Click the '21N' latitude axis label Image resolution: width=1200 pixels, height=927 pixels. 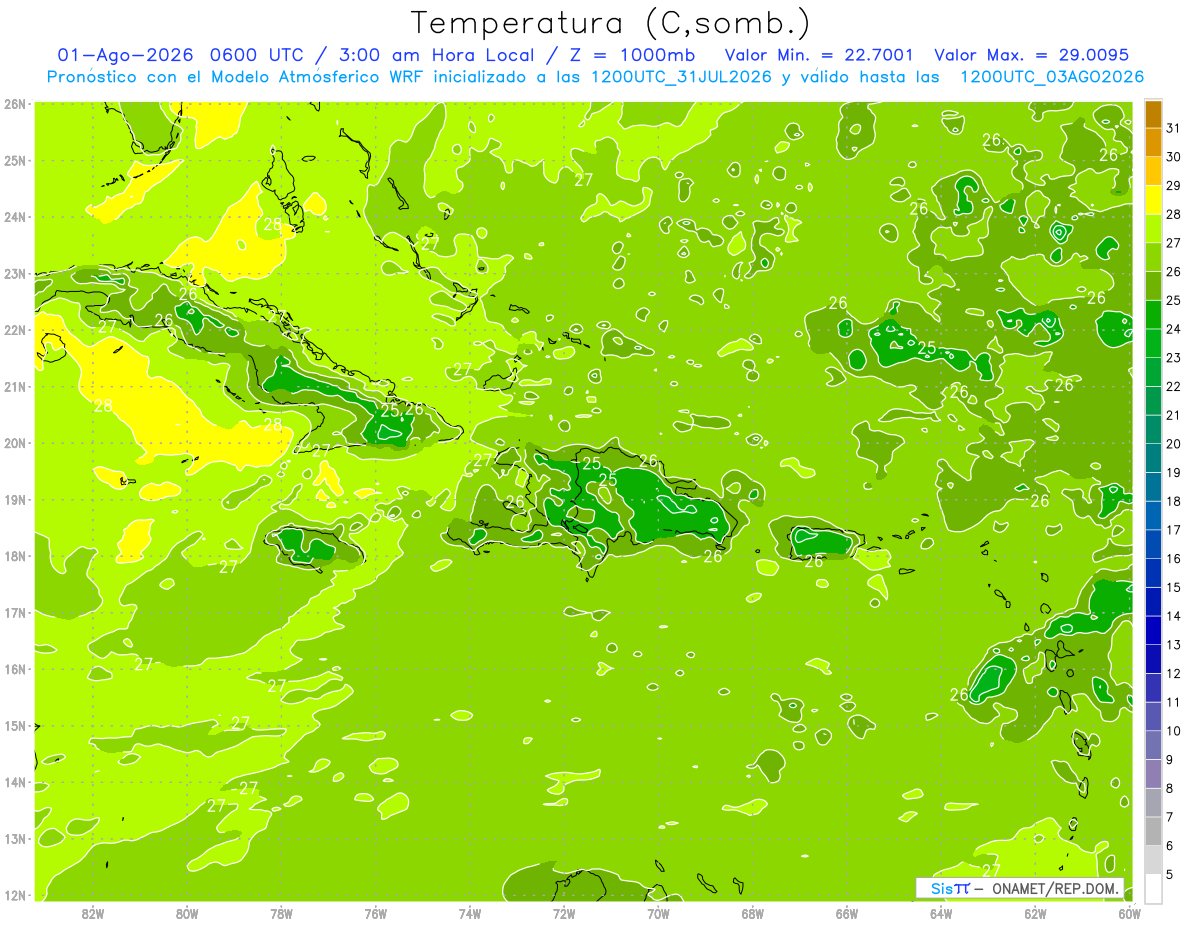point(14,386)
